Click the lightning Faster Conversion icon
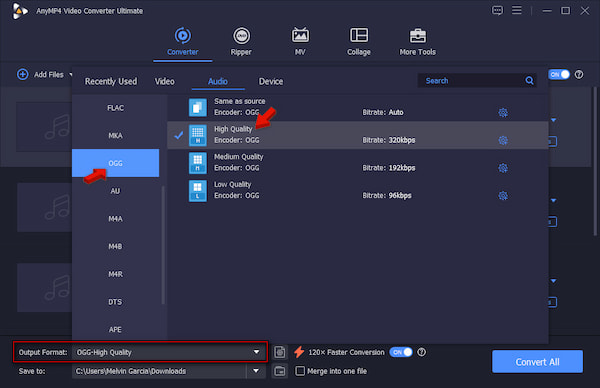Viewport: 600px width, 388px height. [x=299, y=352]
